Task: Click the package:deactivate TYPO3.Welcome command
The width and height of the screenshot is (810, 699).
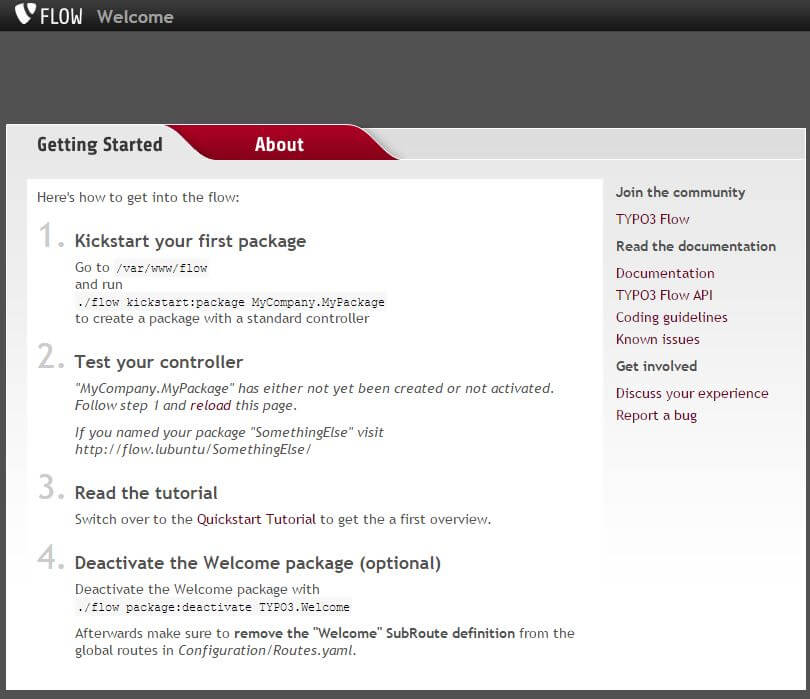Action: (x=213, y=607)
